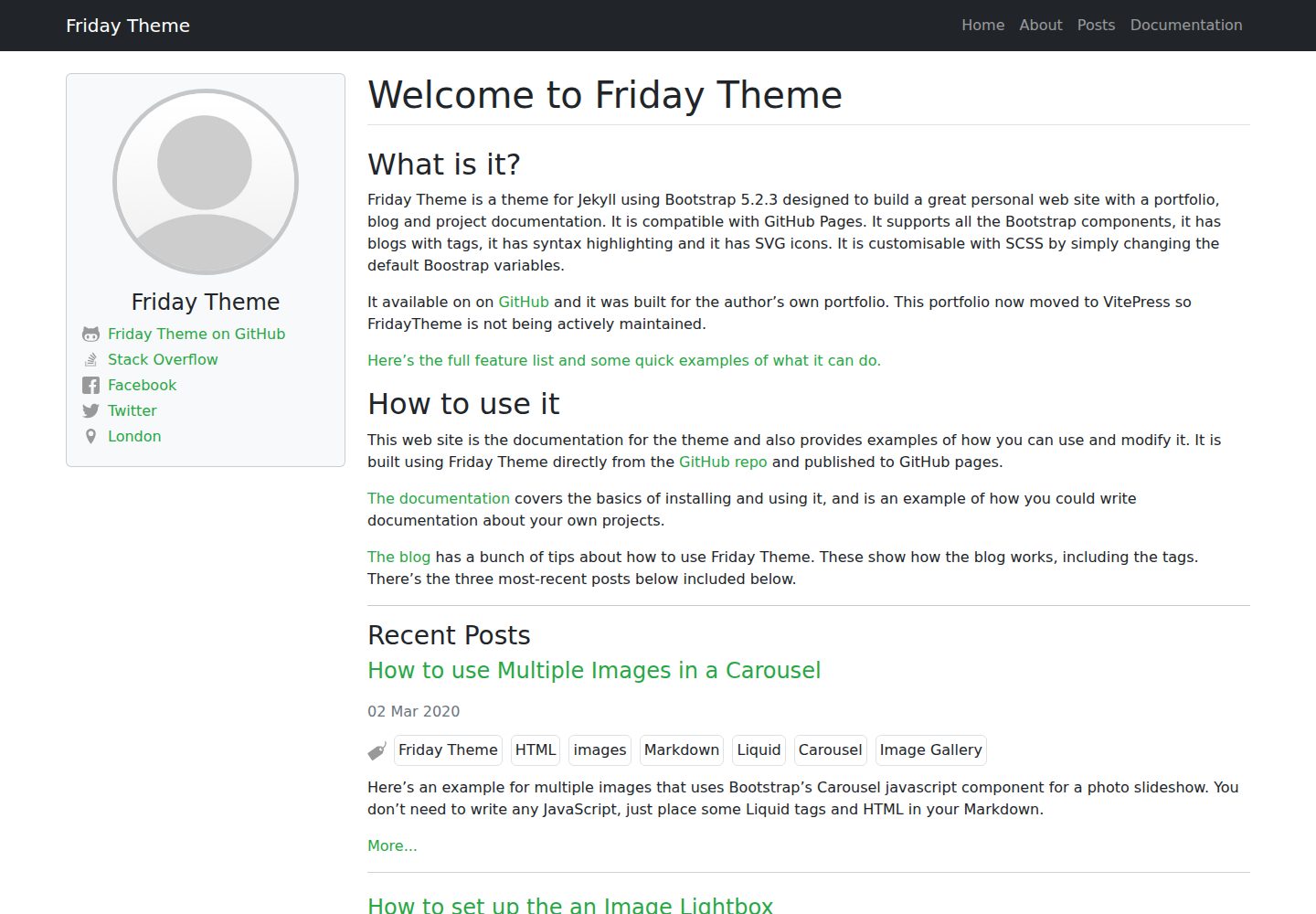Open the Twitter sidebar link
Screen dimensions: 1316x914
pos(132,411)
